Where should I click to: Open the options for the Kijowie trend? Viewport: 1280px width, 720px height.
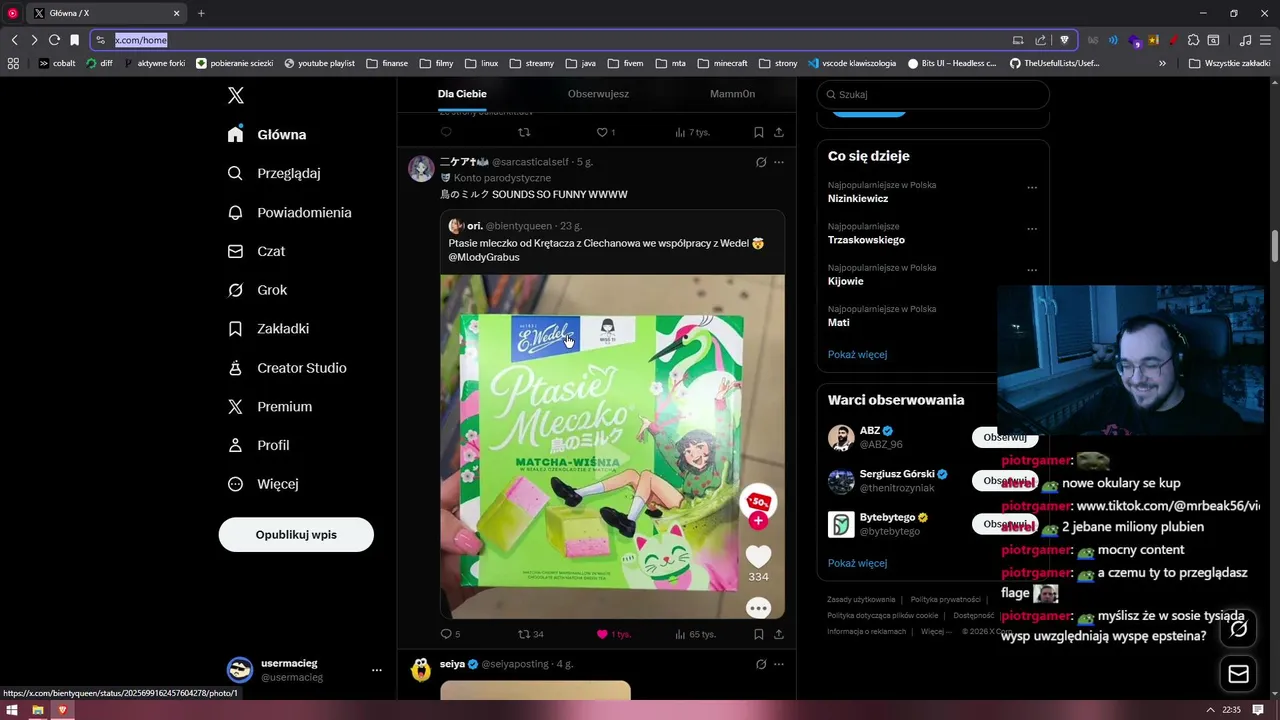click(x=1032, y=270)
